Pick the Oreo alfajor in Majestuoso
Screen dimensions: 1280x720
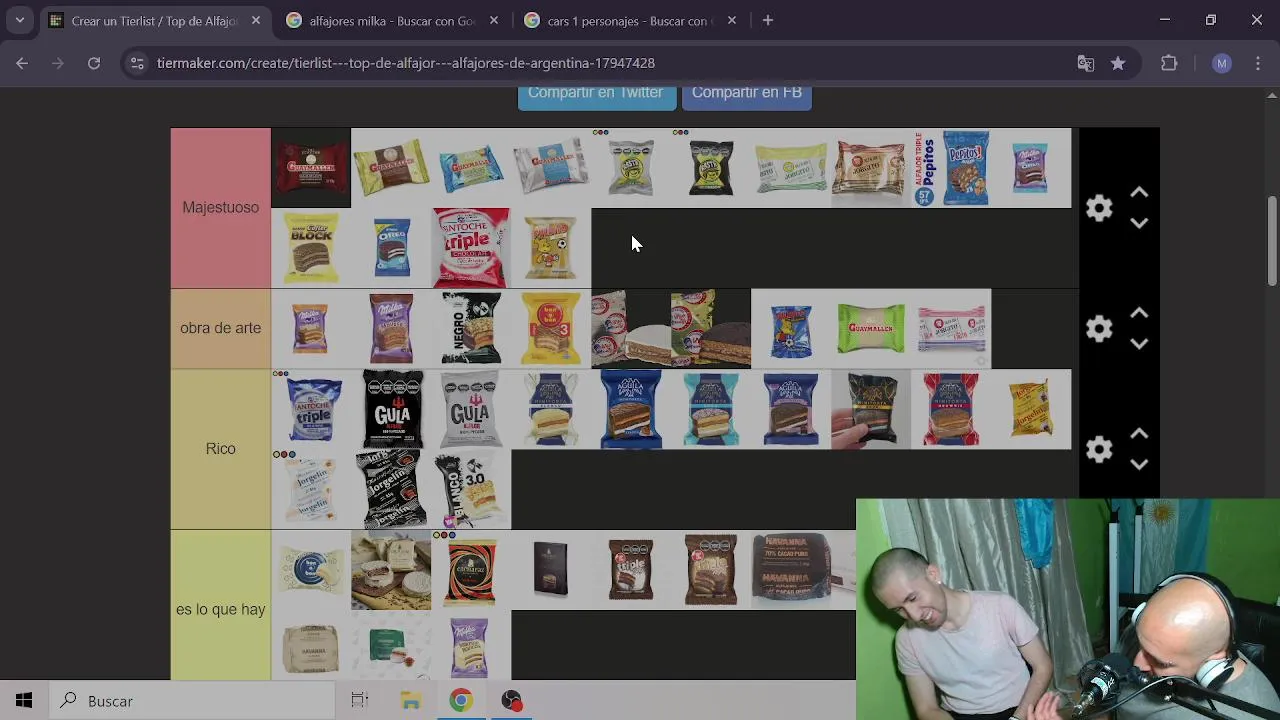coord(391,248)
